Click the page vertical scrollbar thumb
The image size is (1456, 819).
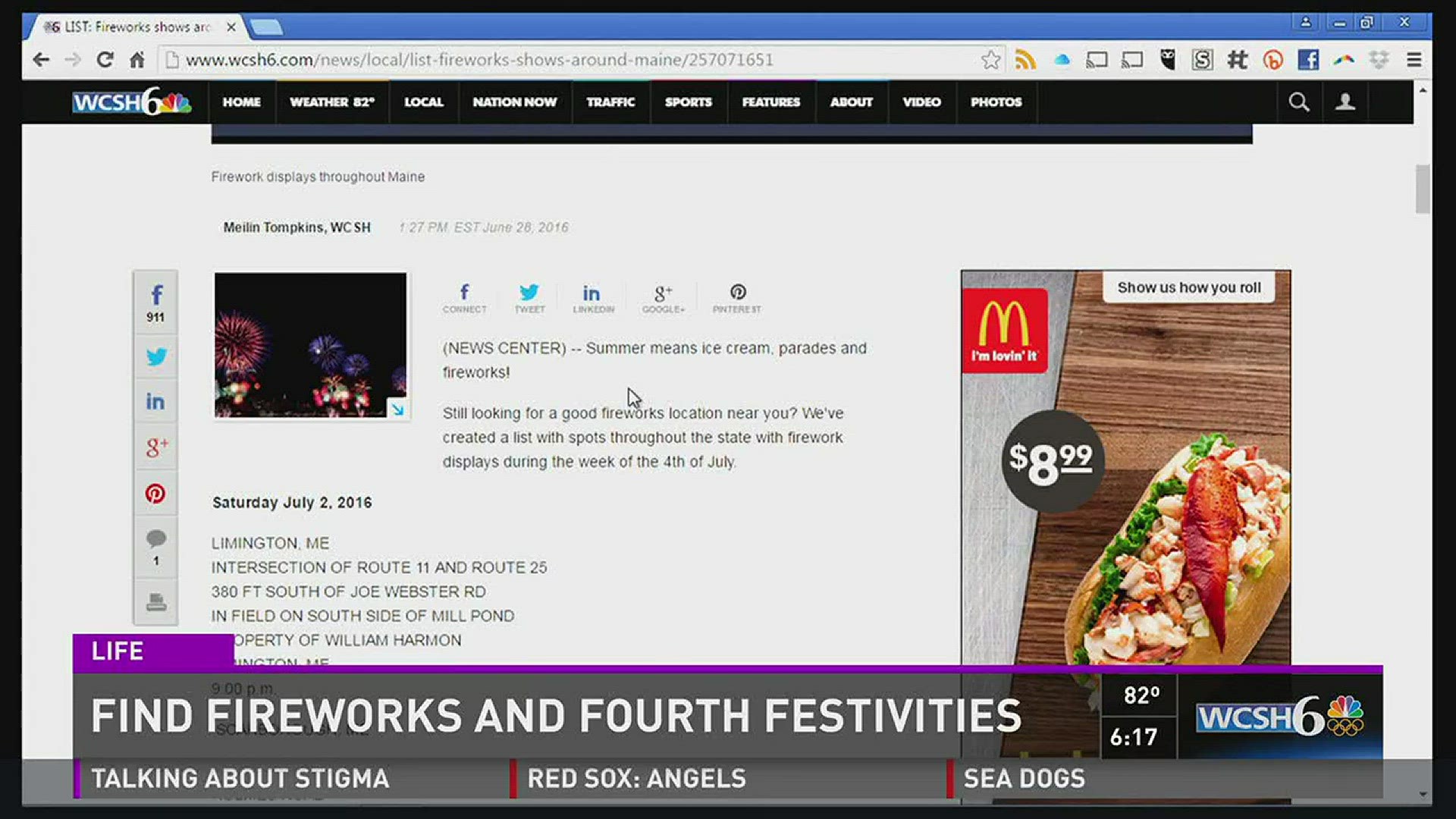click(1423, 189)
